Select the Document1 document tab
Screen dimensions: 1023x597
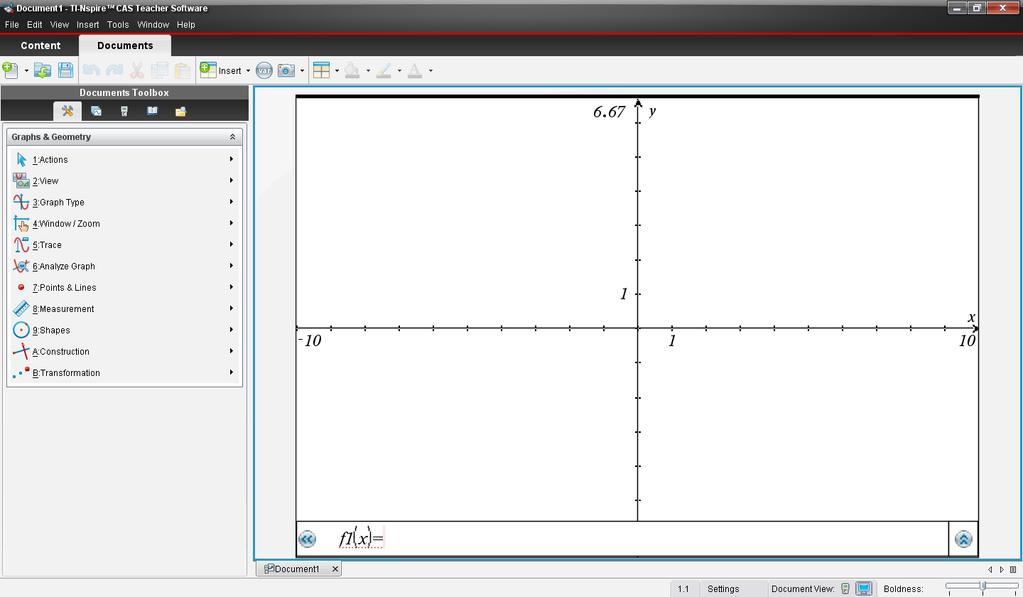[x=292, y=569]
